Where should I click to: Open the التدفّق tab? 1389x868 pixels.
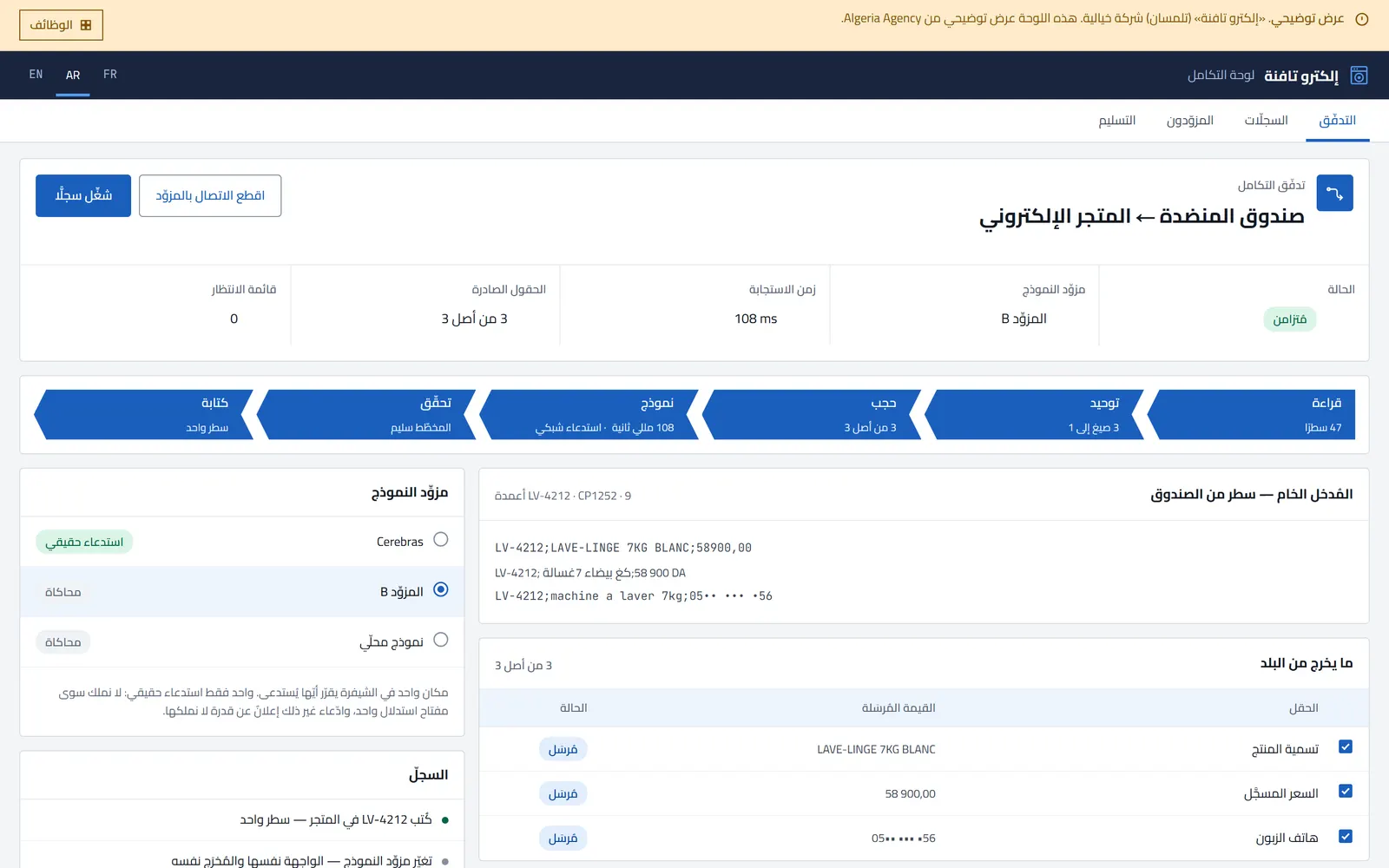click(1337, 121)
